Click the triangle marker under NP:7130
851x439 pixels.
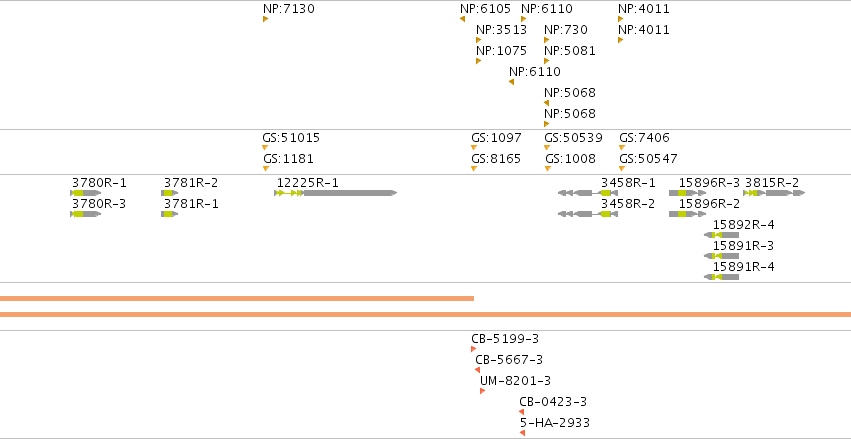click(265, 19)
